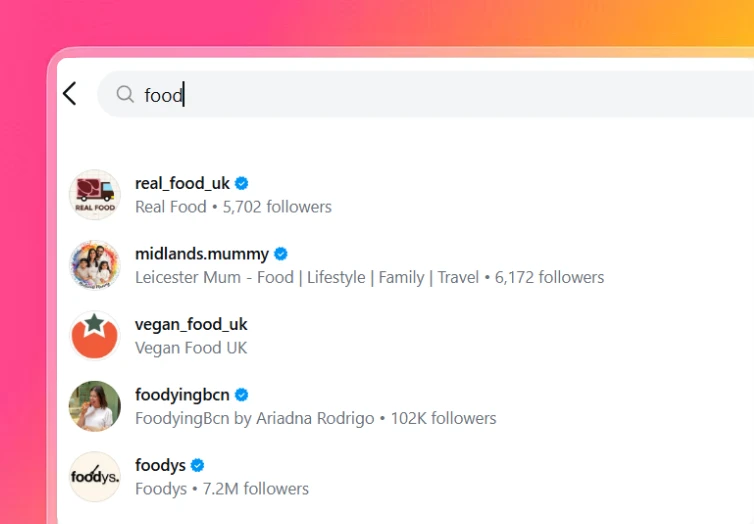Open the midlands.mummy family photo avatar

coord(95,265)
